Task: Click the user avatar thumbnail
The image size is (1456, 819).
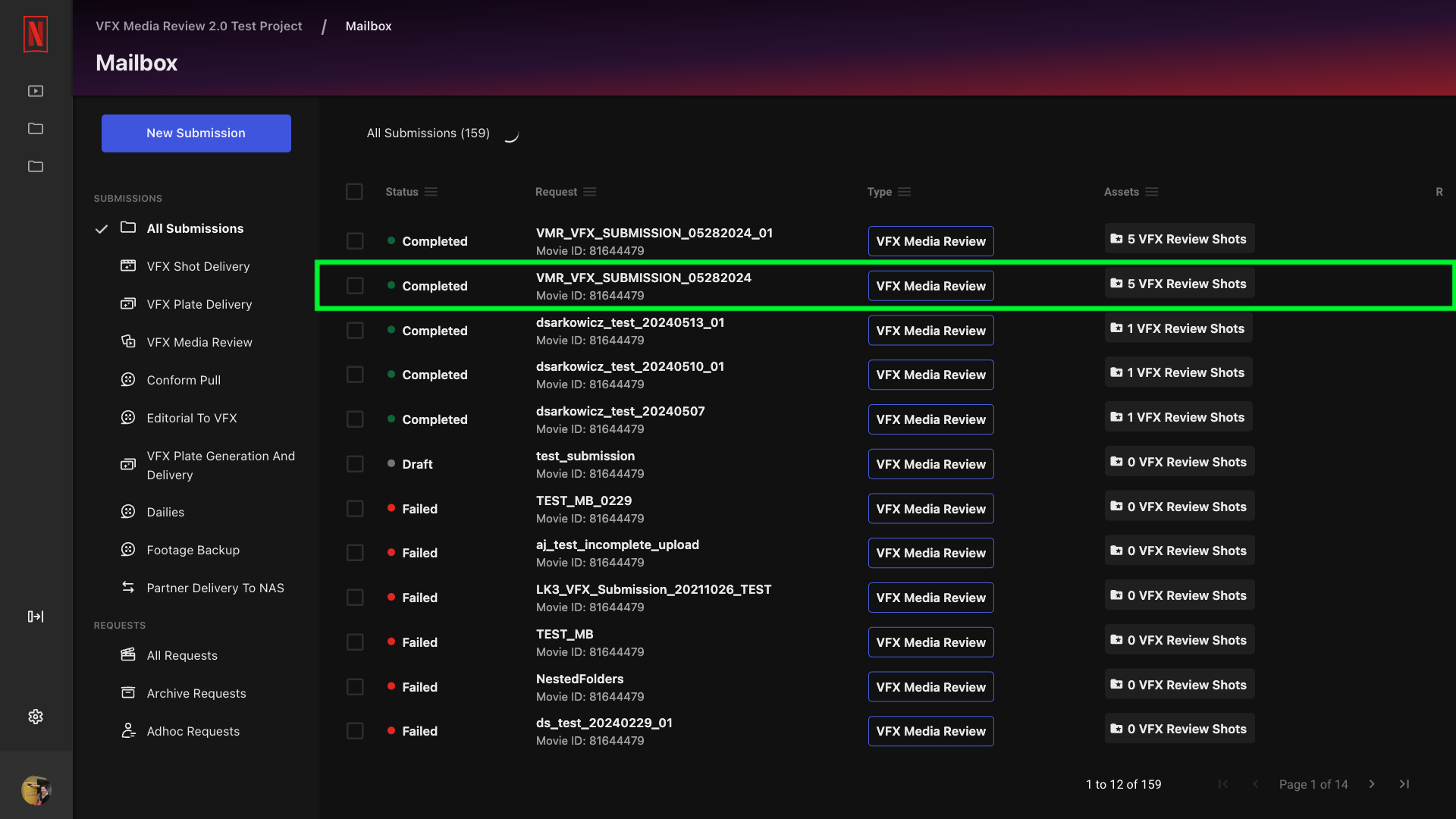Action: point(36,790)
